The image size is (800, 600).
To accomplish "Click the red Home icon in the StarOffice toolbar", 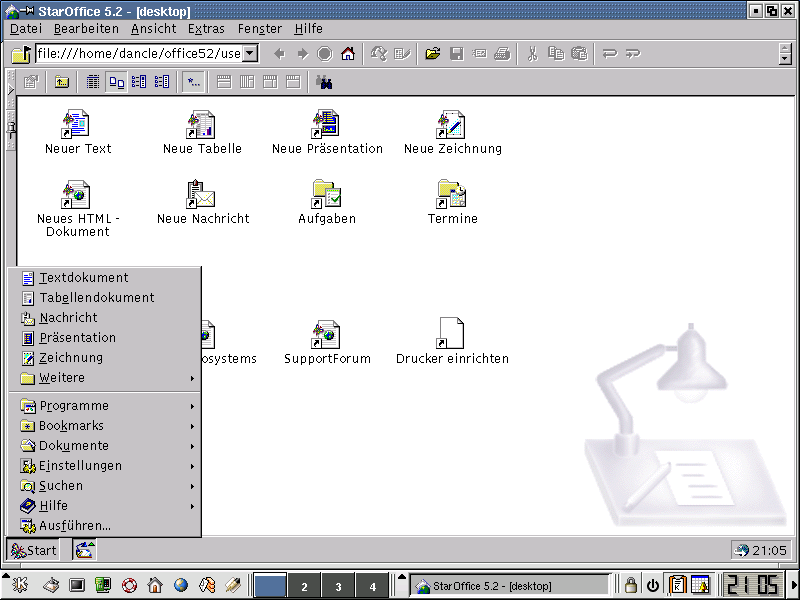I will click(x=348, y=54).
